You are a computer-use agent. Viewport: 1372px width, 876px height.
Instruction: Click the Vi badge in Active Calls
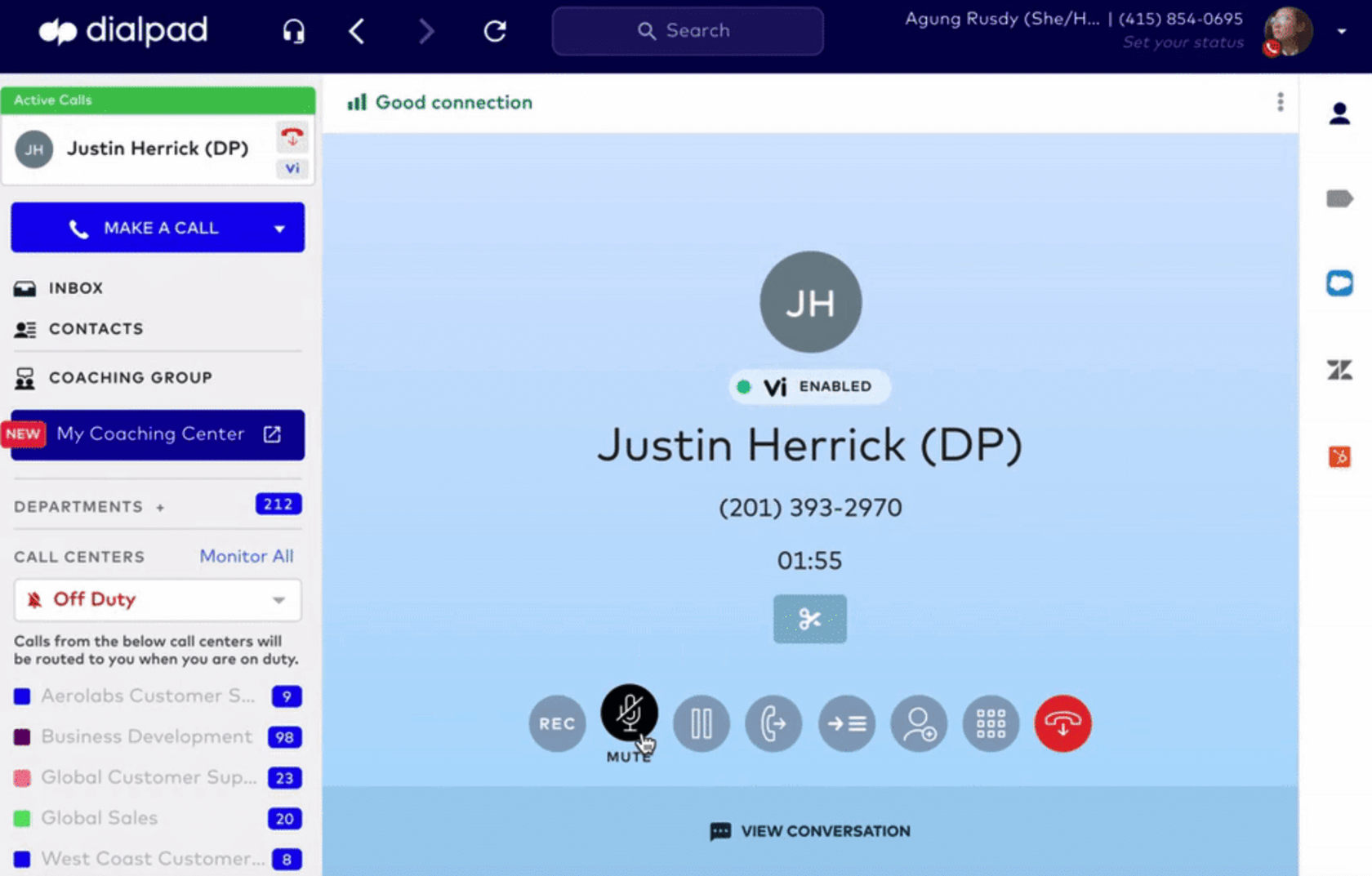tap(292, 168)
